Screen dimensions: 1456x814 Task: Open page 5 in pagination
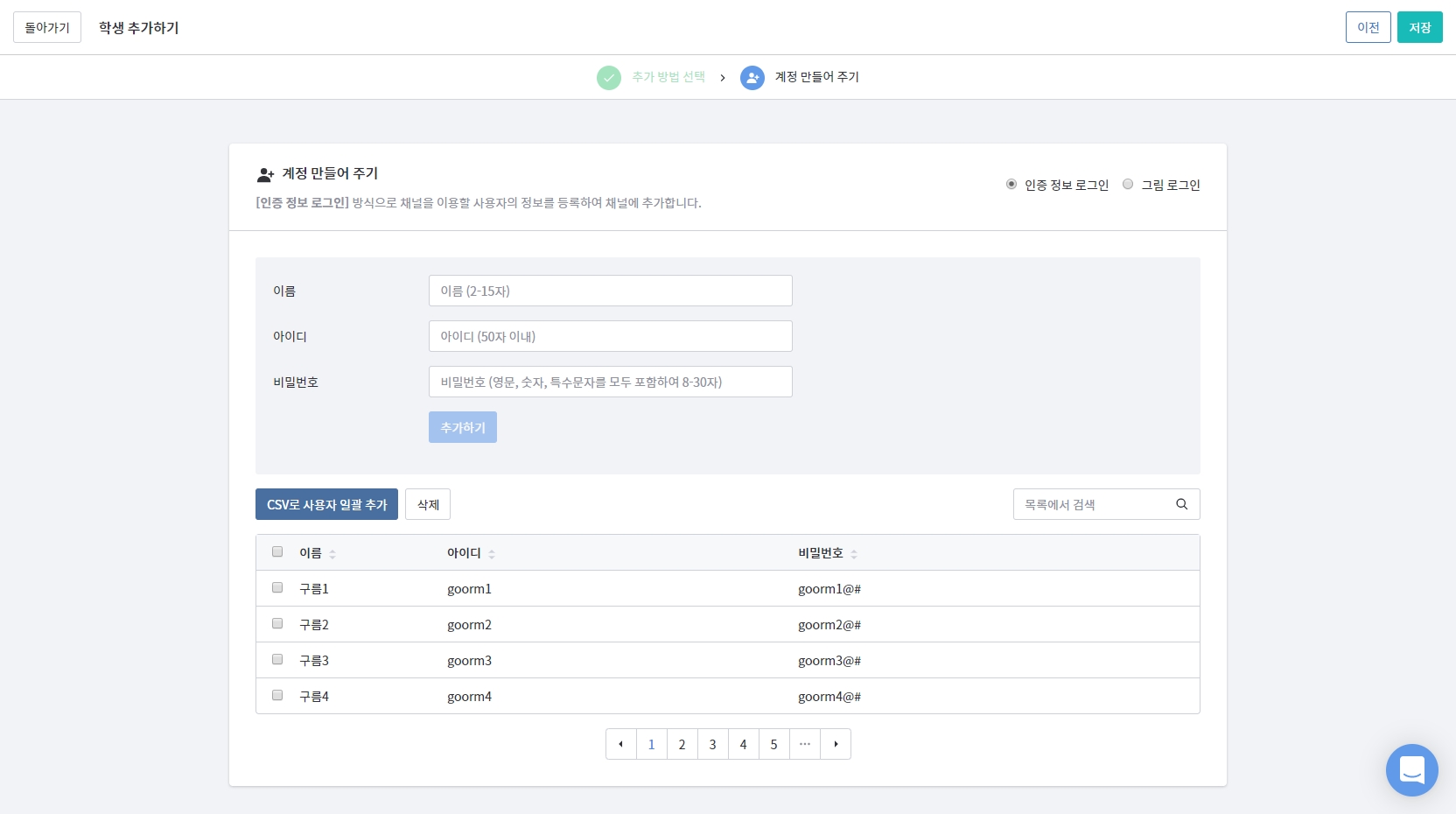[x=773, y=744]
